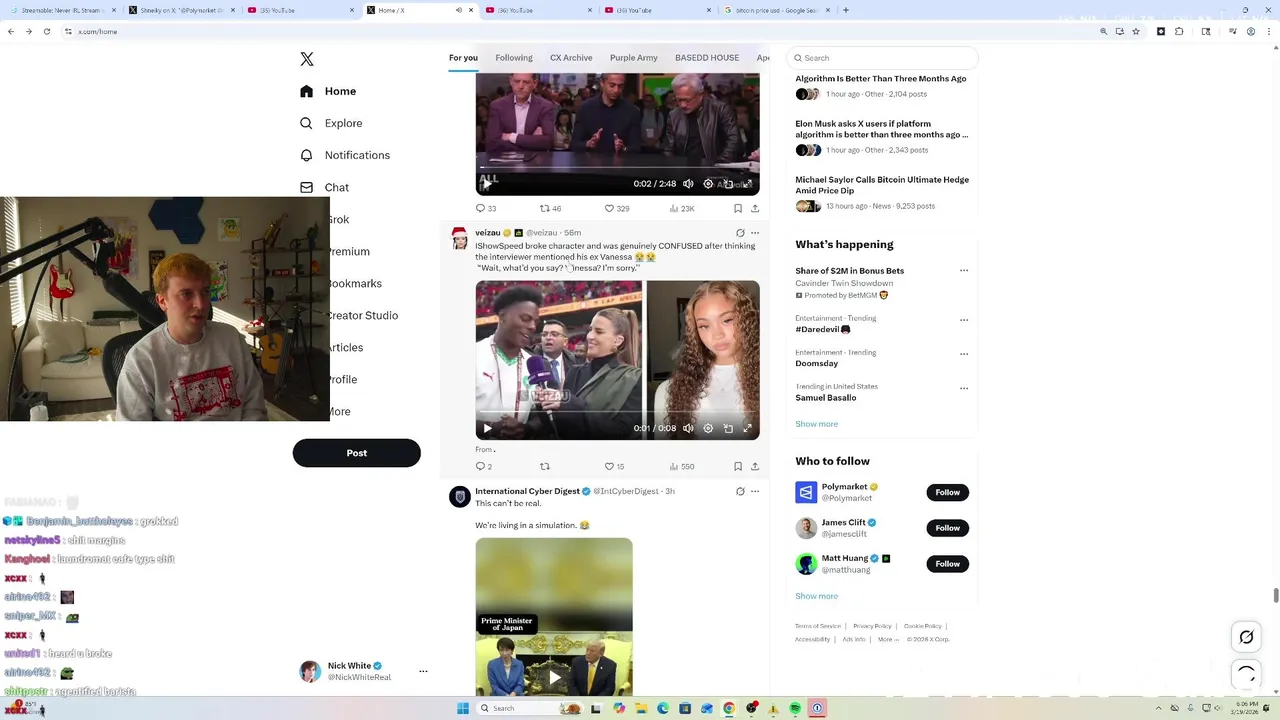Viewport: 1280px width, 720px height.
Task: Mute the 2:48 video
Action: pyautogui.click(x=688, y=184)
